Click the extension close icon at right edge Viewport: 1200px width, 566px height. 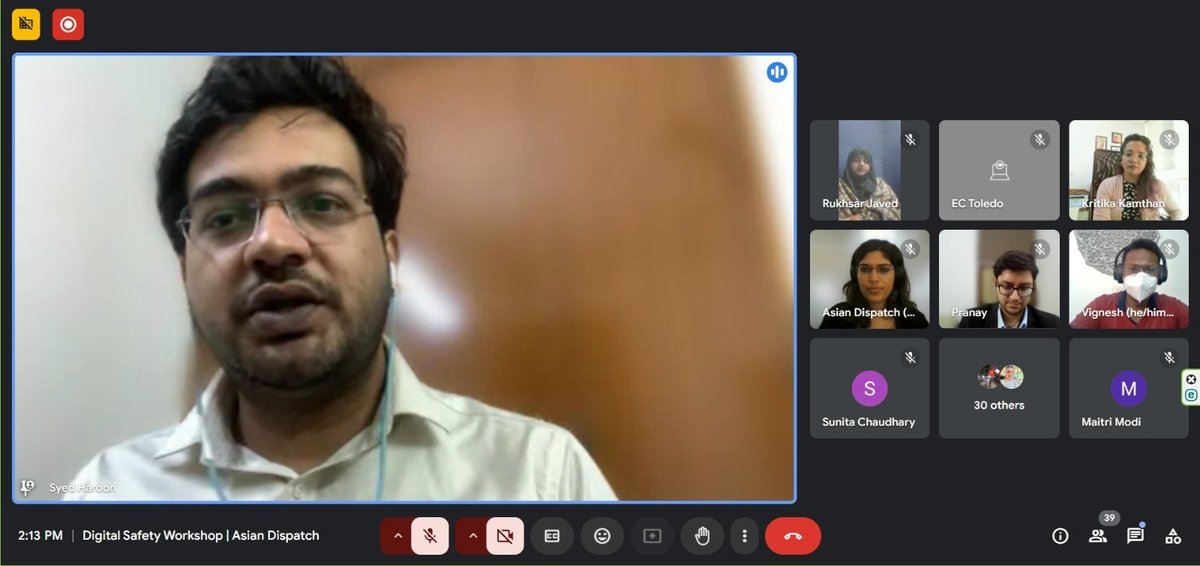(x=1191, y=379)
